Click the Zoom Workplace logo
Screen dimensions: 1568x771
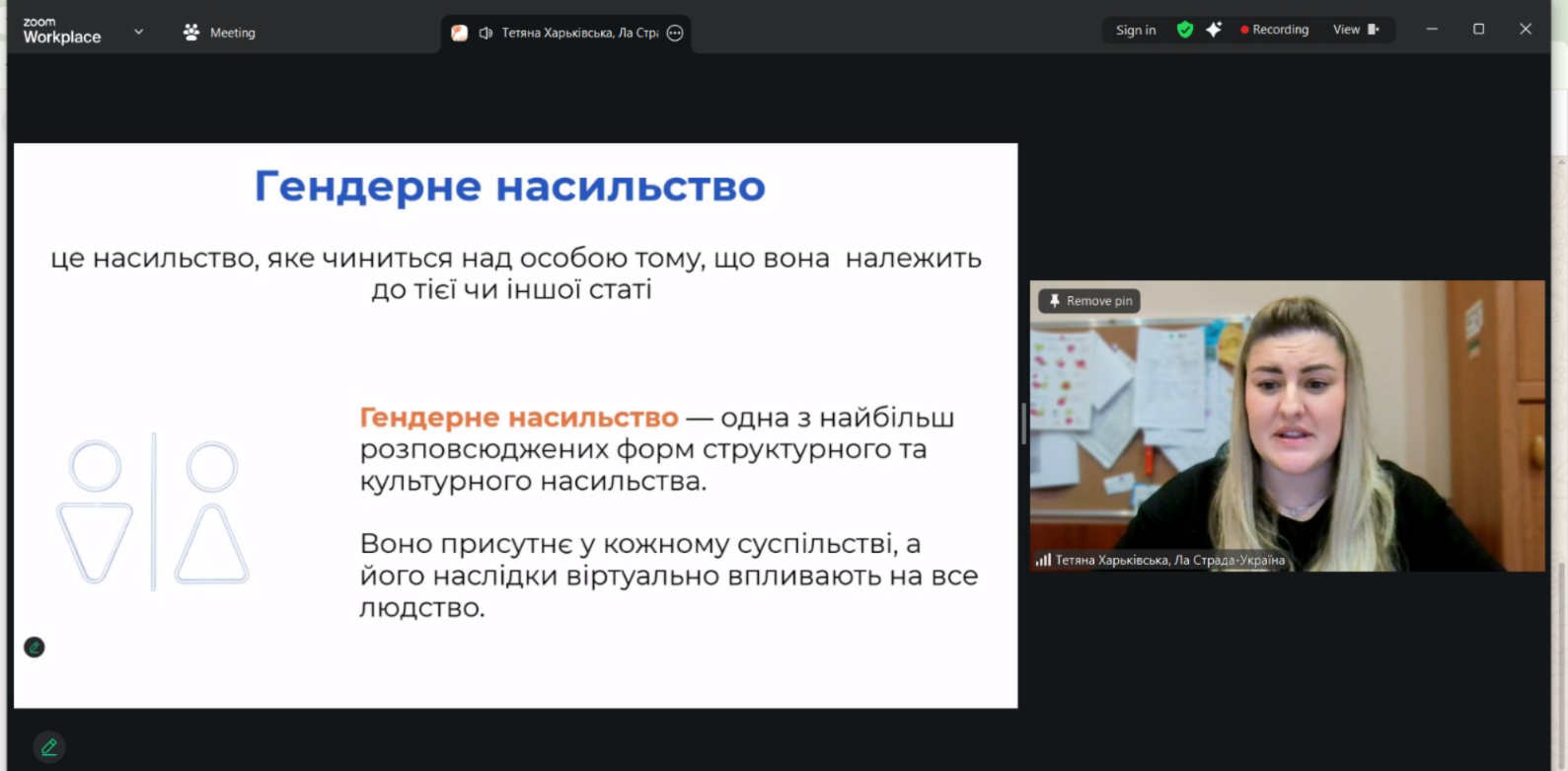tap(62, 31)
